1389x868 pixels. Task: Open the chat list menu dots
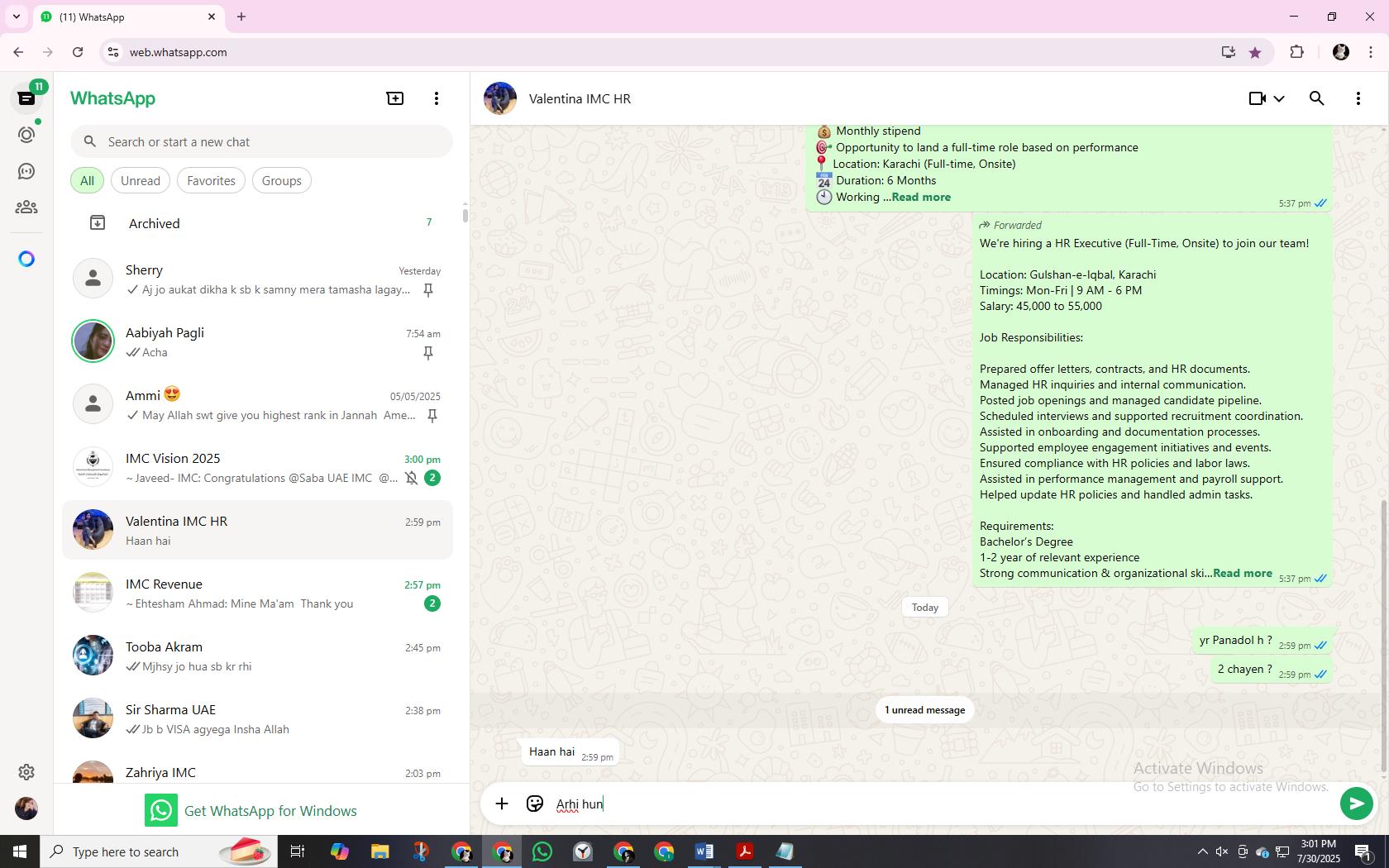click(x=437, y=98)
